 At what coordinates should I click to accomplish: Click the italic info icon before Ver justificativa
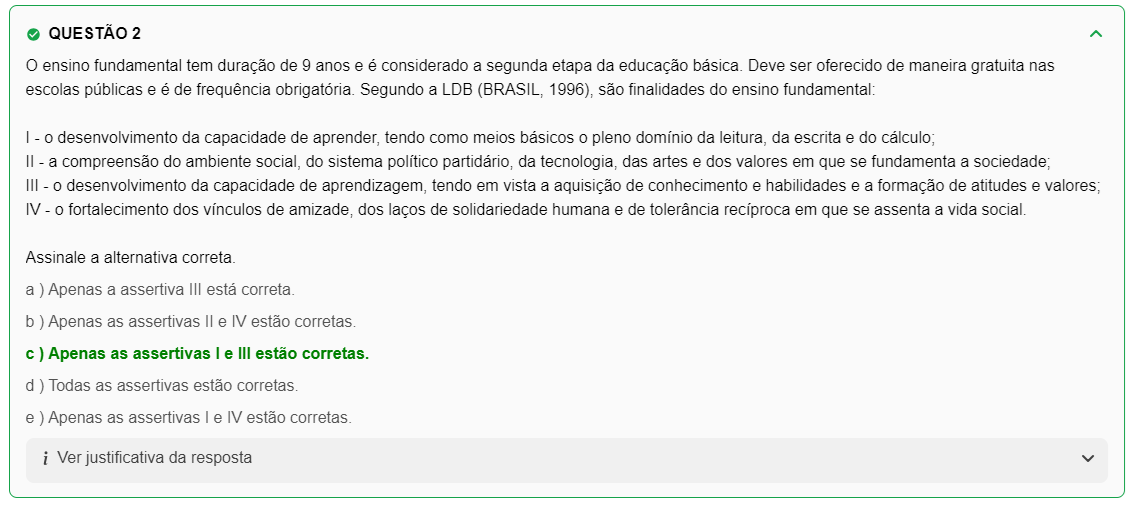coord(45,458)
